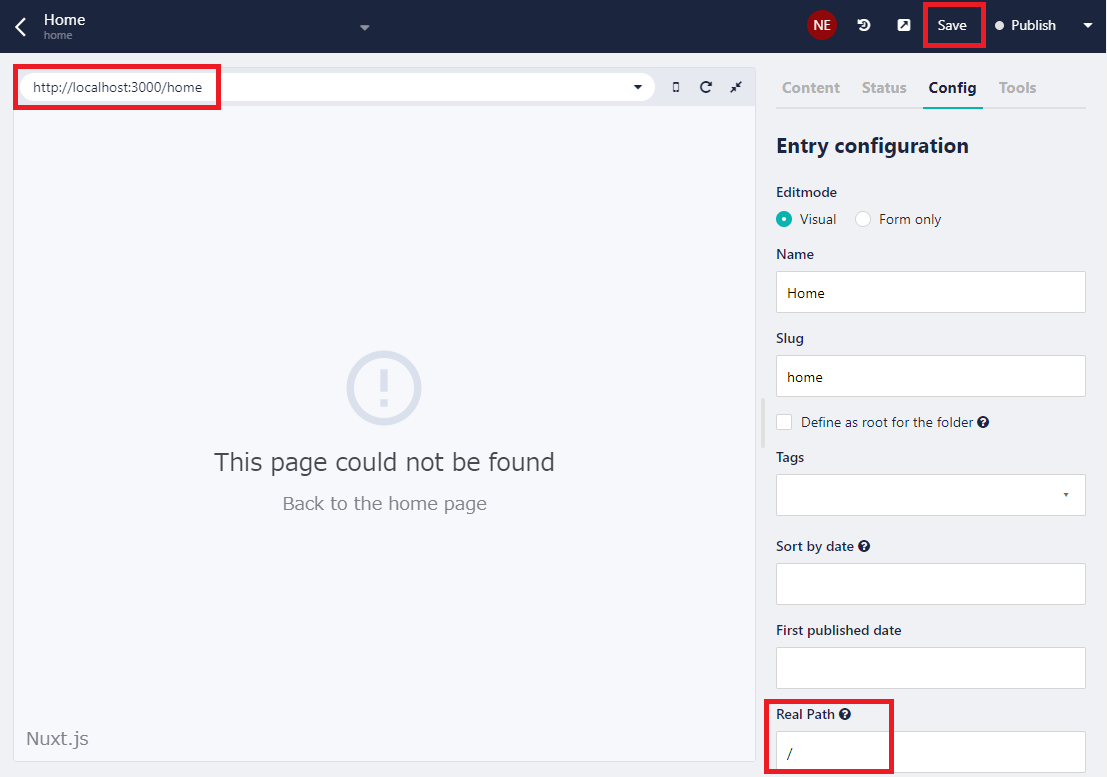1107x777 pixels.
Task: Click help icon beside Define as root
Action: [x=983, y=422]
